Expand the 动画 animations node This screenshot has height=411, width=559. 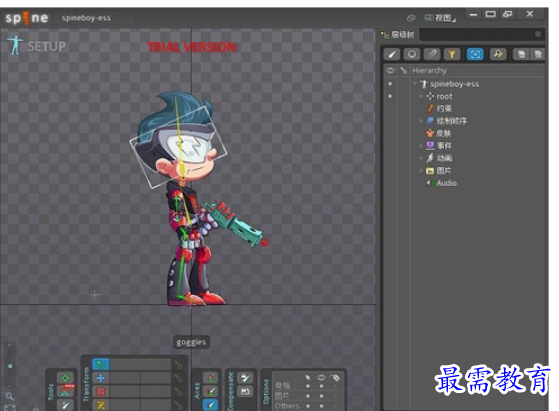click(421, 158)
